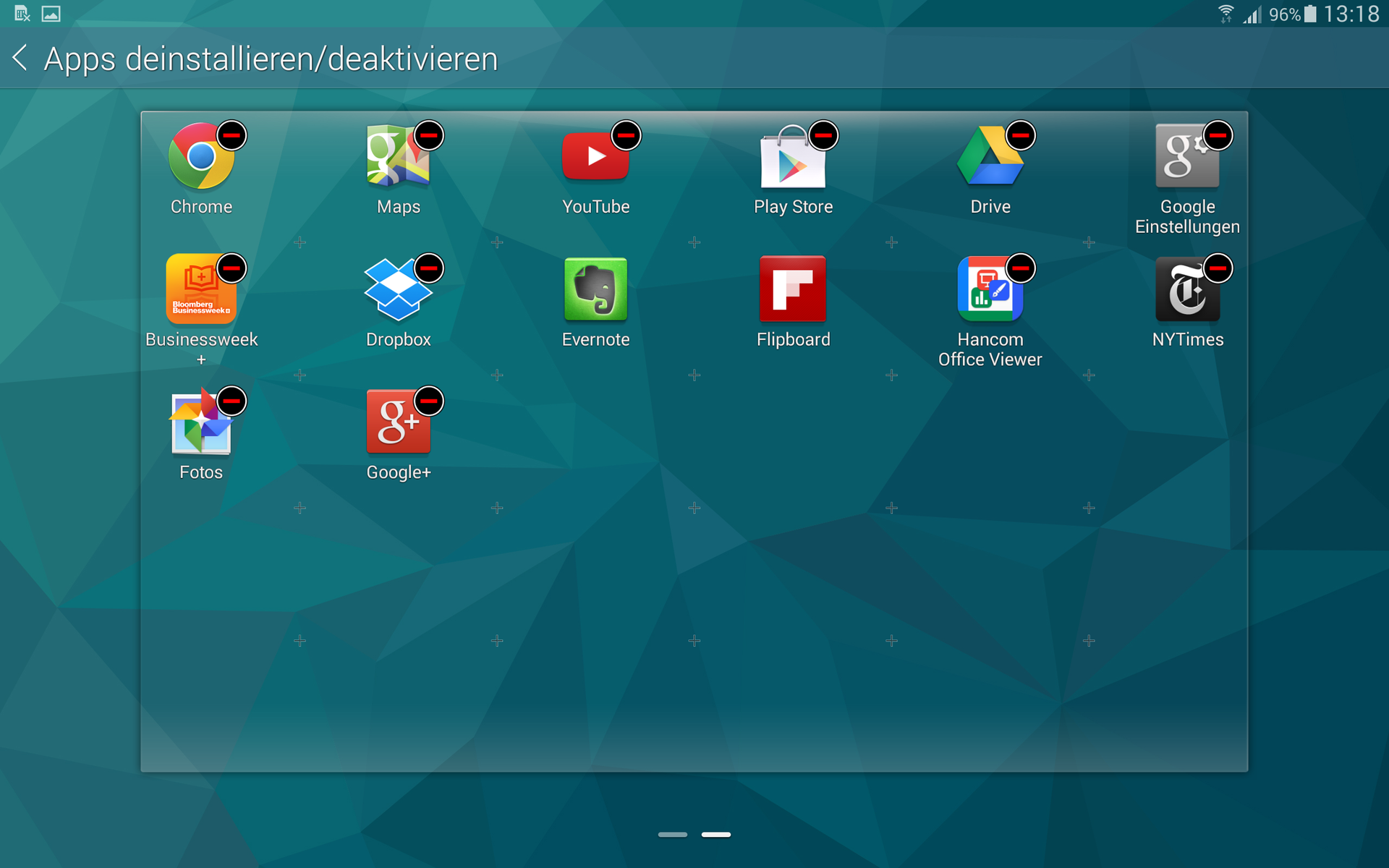Tap the 'Flipboard' label text
Image resolution: width=1389 pixels, height=868 pixels.
click(x=793, y=339)
